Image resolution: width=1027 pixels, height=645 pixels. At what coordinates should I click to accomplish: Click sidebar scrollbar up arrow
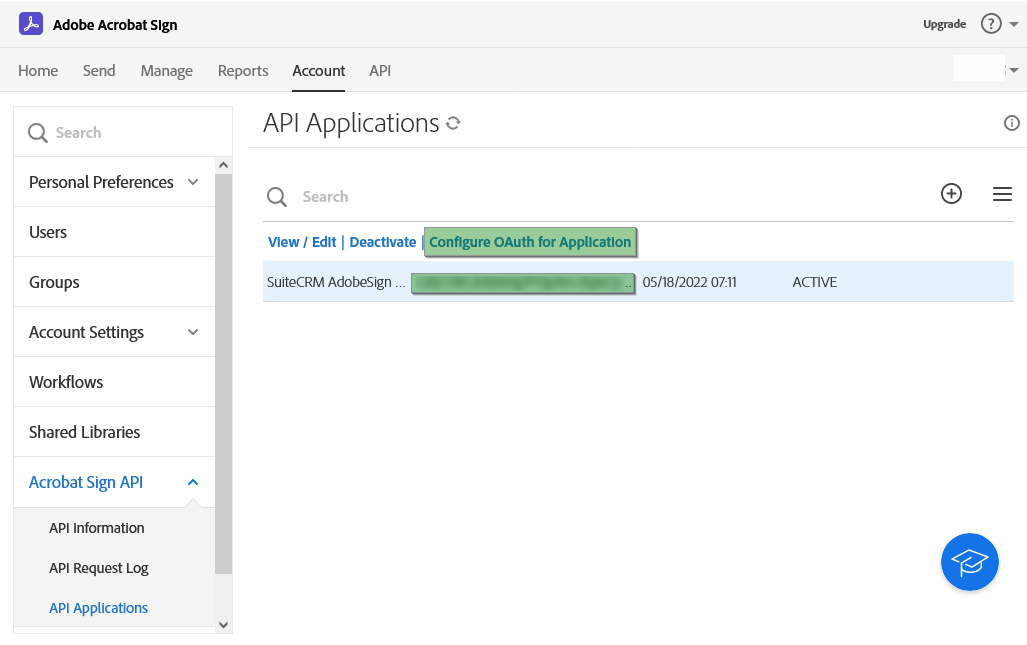(x=223, y=165)
